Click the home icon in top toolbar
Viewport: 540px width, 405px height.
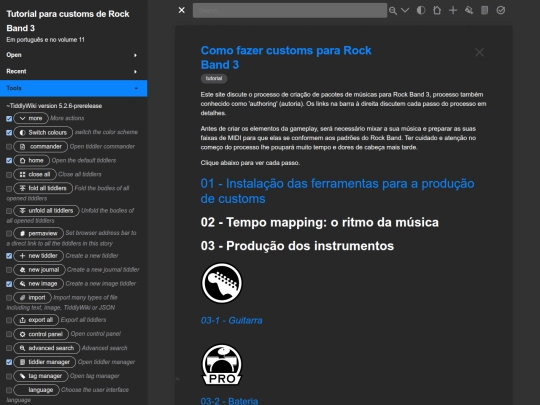click(437, 10)
